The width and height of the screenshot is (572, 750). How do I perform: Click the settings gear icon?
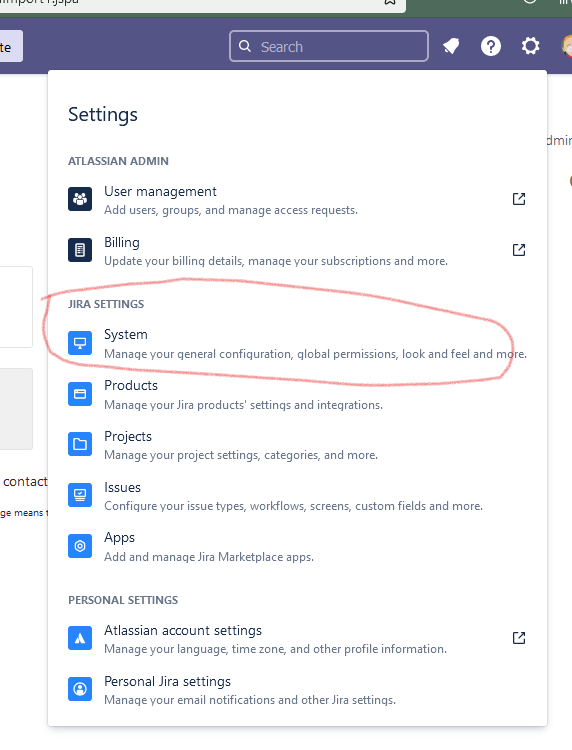[530, 46]
